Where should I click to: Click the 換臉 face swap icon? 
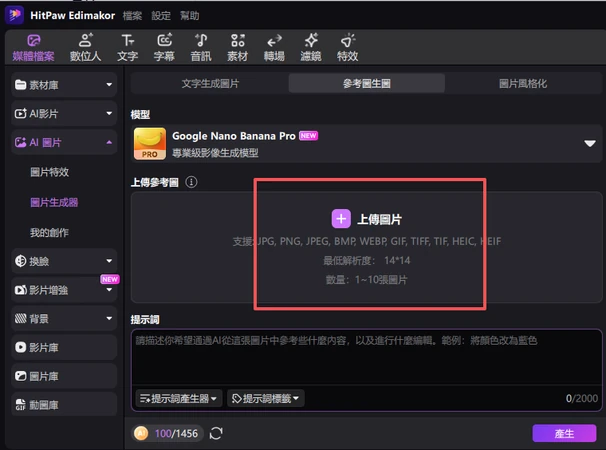pyautogui.click(x=20, y=261)
